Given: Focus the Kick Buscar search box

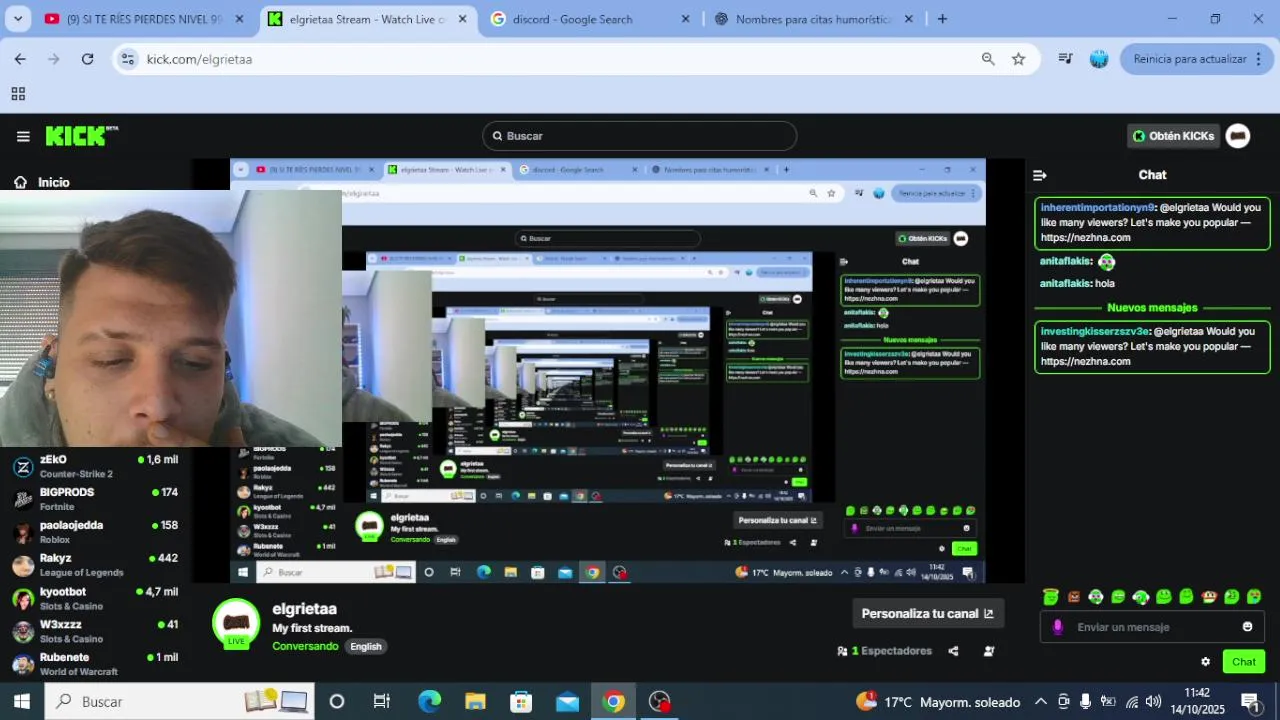Looking at the screenshot, I should [x=640, y=136].
